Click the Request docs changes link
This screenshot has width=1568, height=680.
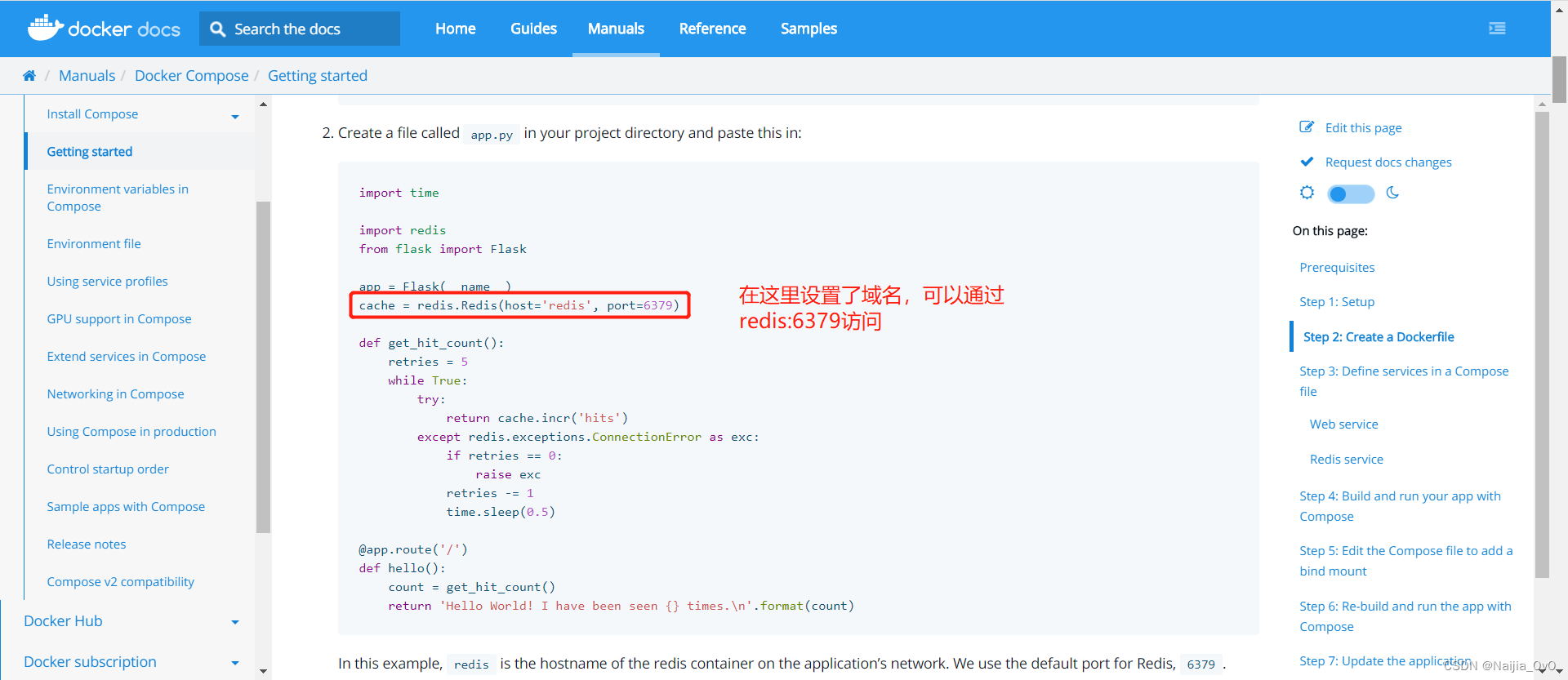[x=1388, y=162]
